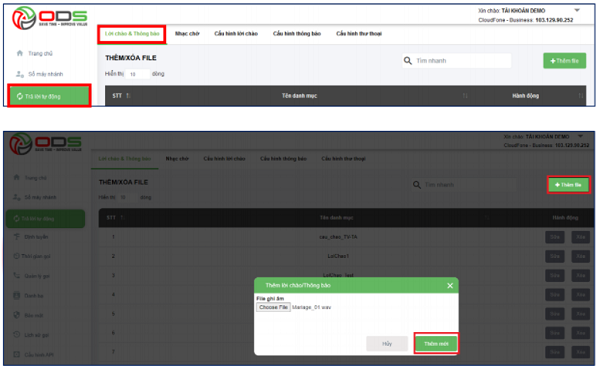Image resolution: width=600 pixels, height=369 pixels.
Task: Click Xóa button in row 7
Action: 580,352
